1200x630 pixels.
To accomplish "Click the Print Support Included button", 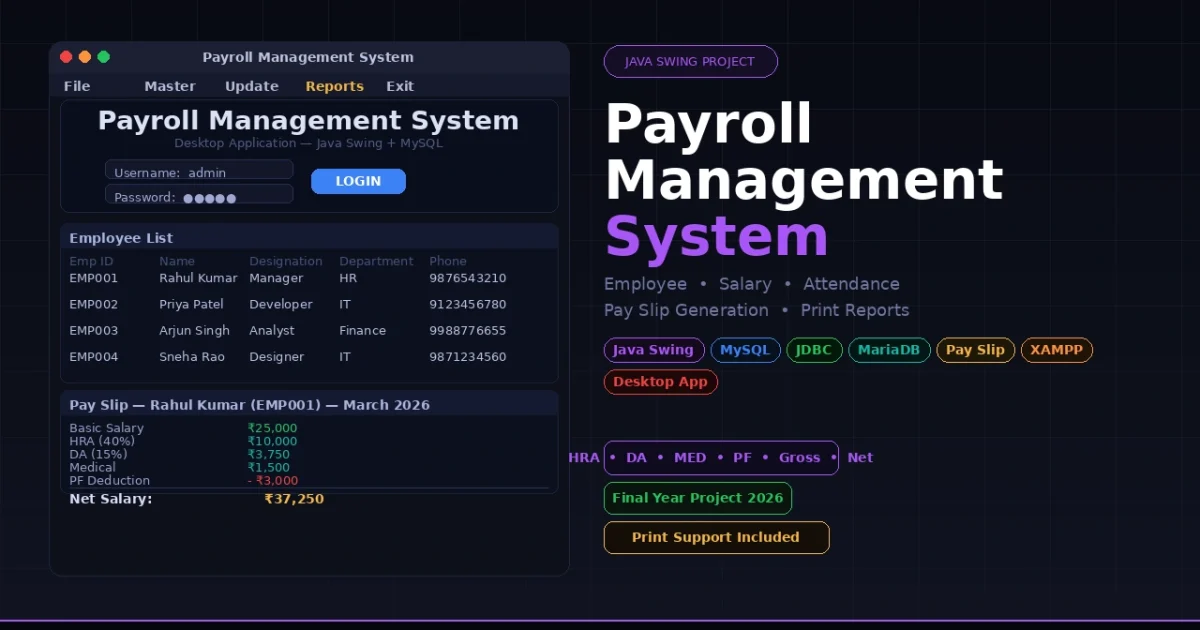I will pos(716,537).
